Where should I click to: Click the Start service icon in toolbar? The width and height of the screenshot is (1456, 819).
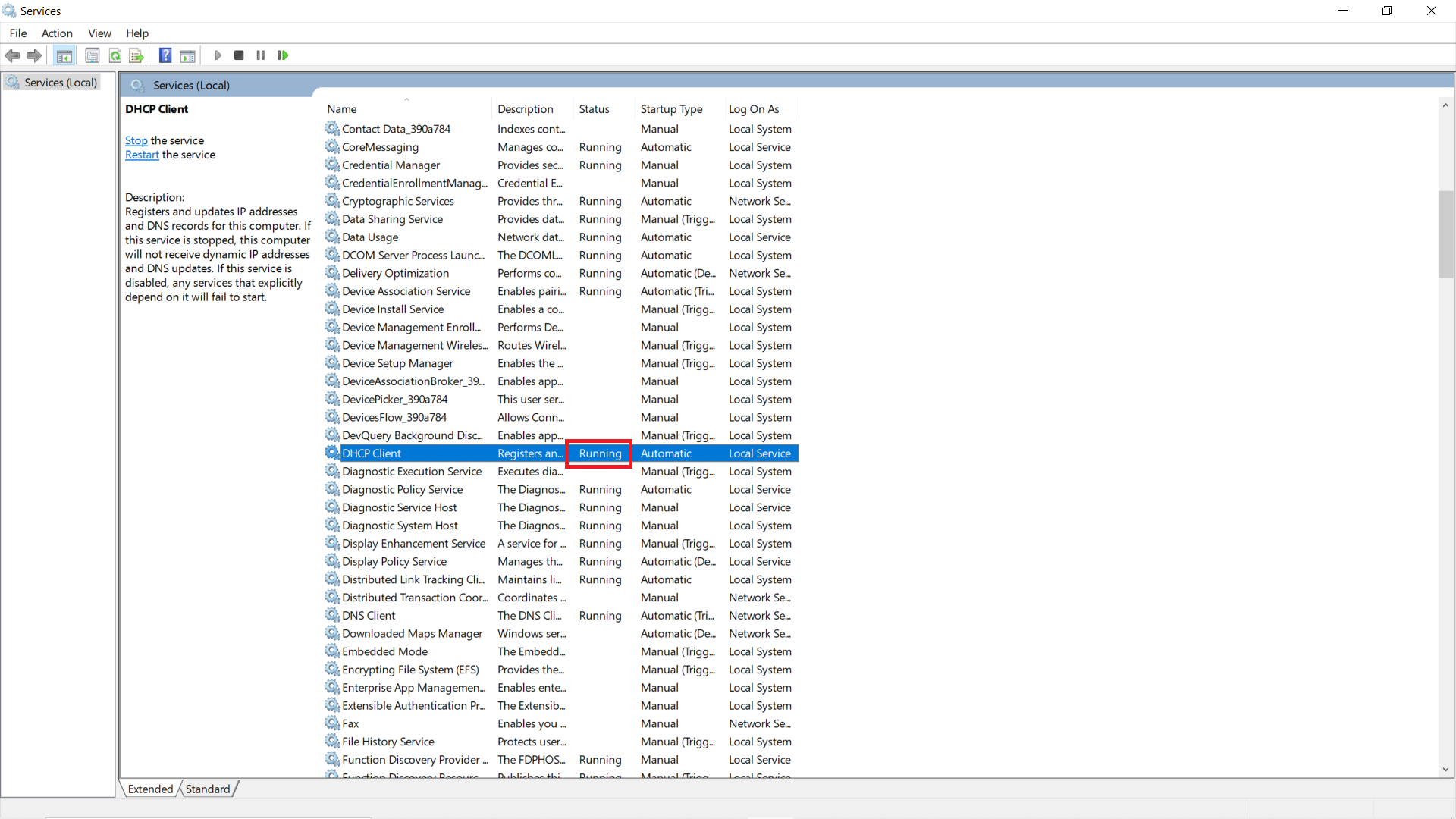(x=218, y=55)
